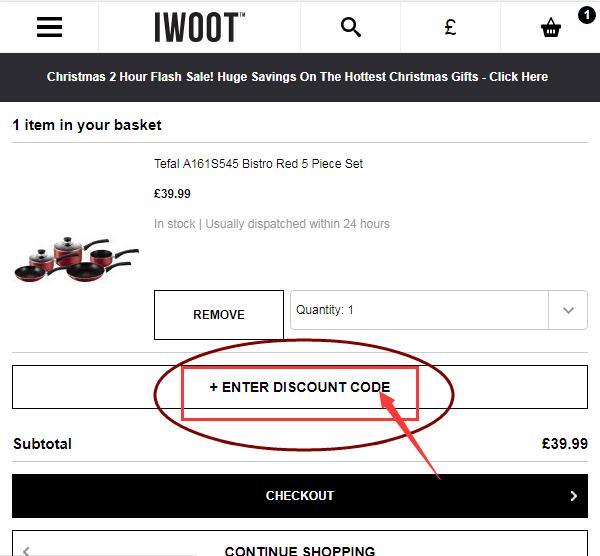Click the "1 item in your basket" heading
Image resolution: width=600 pixels, height=556 pixels.
tap(87, 125)
